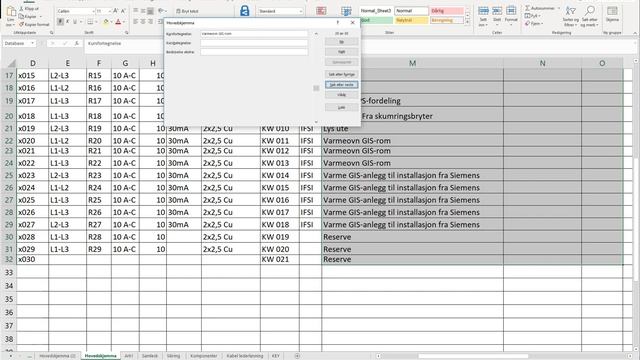This screenshot has height=360, width=640.
Task: Switch to the Sikring sheet tab
Action: (x=173, y=356)
